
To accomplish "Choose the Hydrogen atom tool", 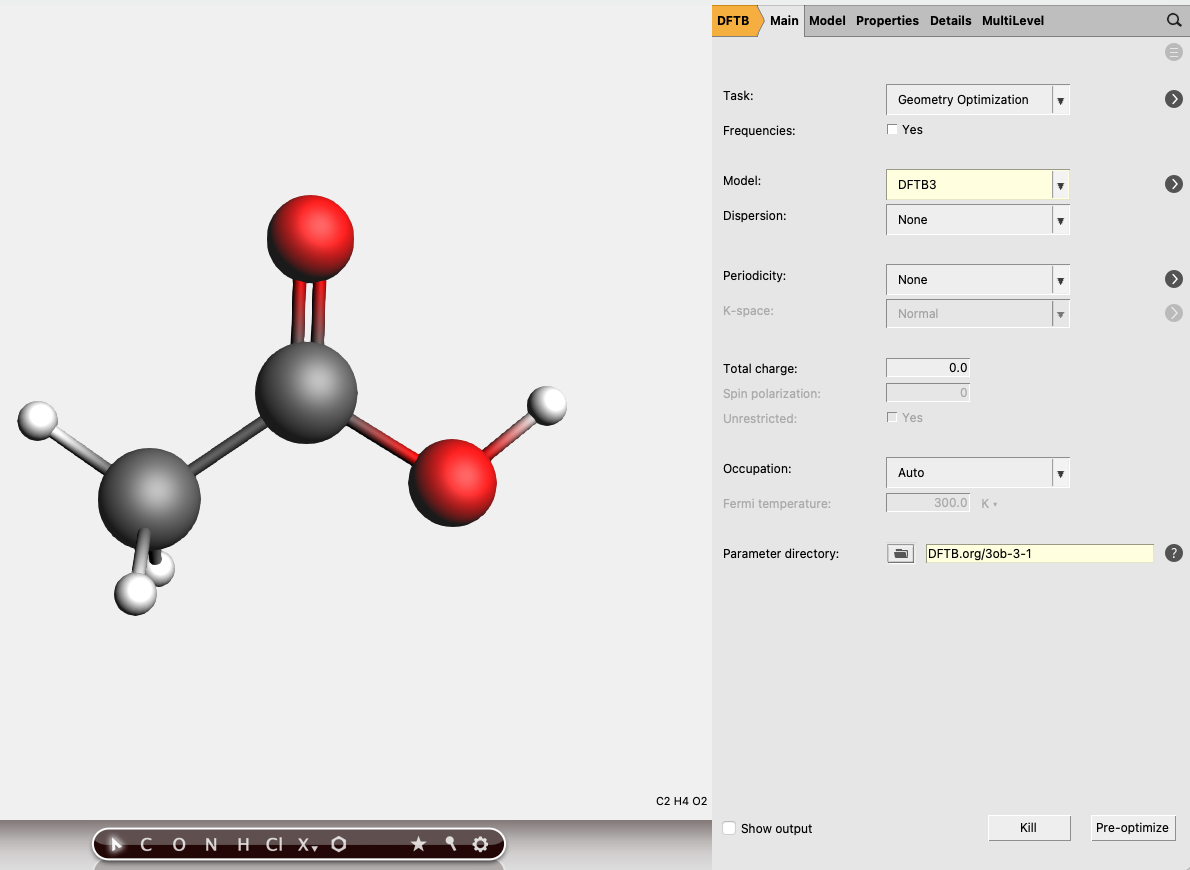I will pyautogui.click(x=241, y=845).
